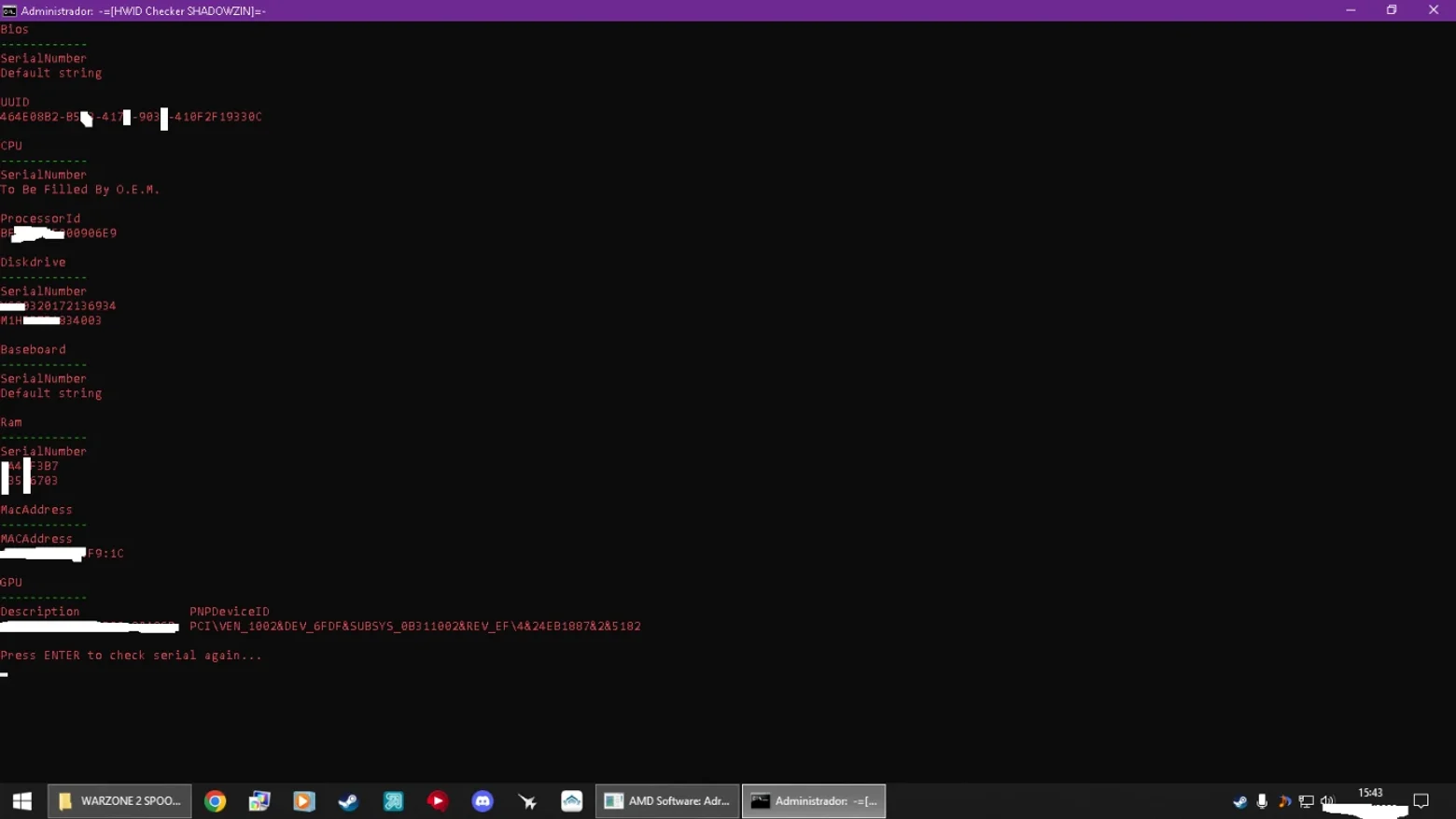The height and width of the screenshot is (819, 1456).
Task: Restore down the HWID Checker window
Action: pyautogui.click(x=1392, y=10)
